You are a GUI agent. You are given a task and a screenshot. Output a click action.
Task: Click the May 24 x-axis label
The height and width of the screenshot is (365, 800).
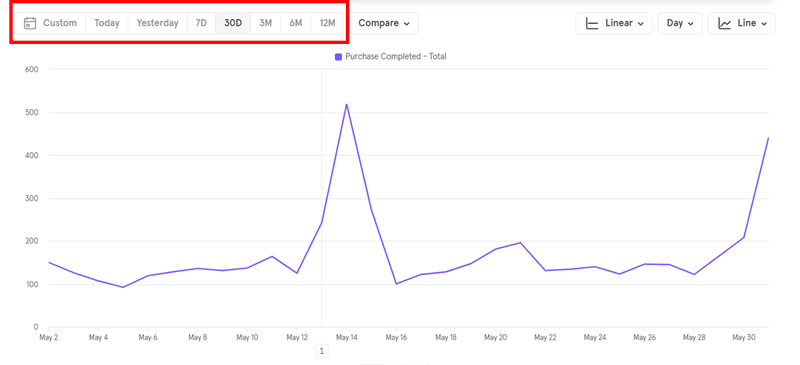tap(594, 337)
